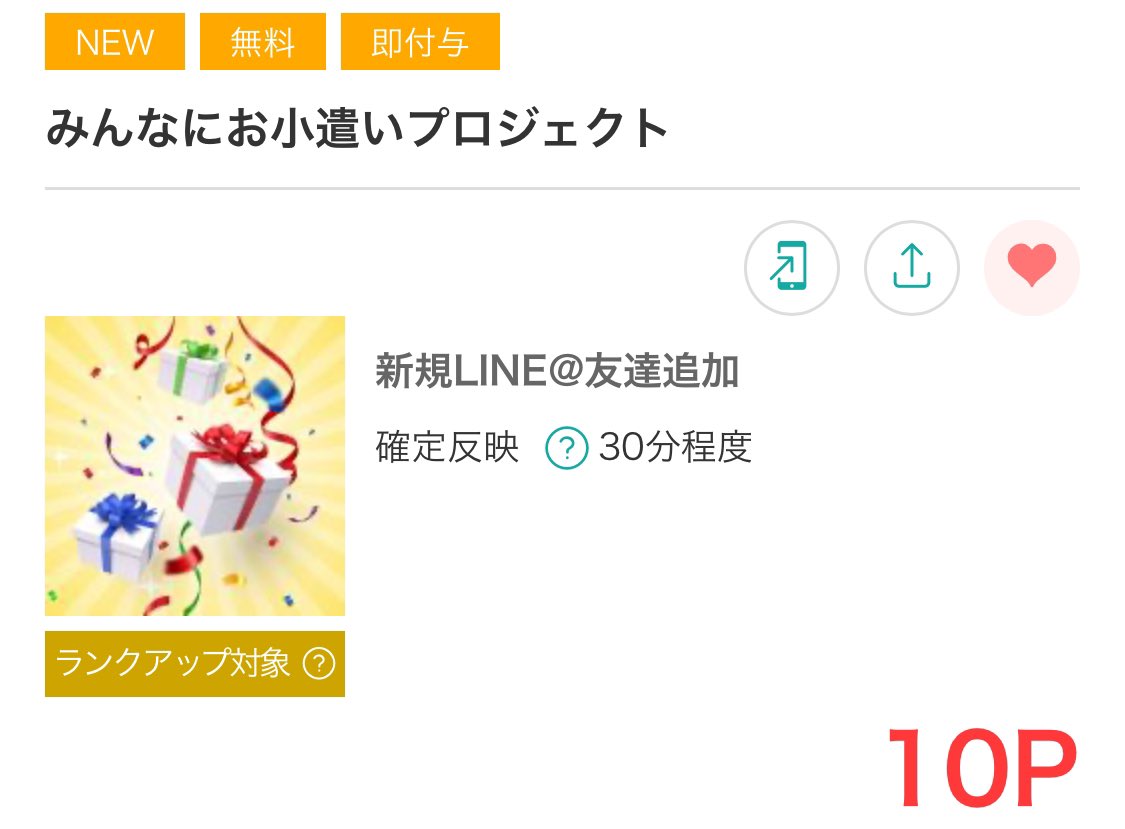Click the 30分程度 time text
This screenshot has width=1125, height=829.
pos(675,447)
